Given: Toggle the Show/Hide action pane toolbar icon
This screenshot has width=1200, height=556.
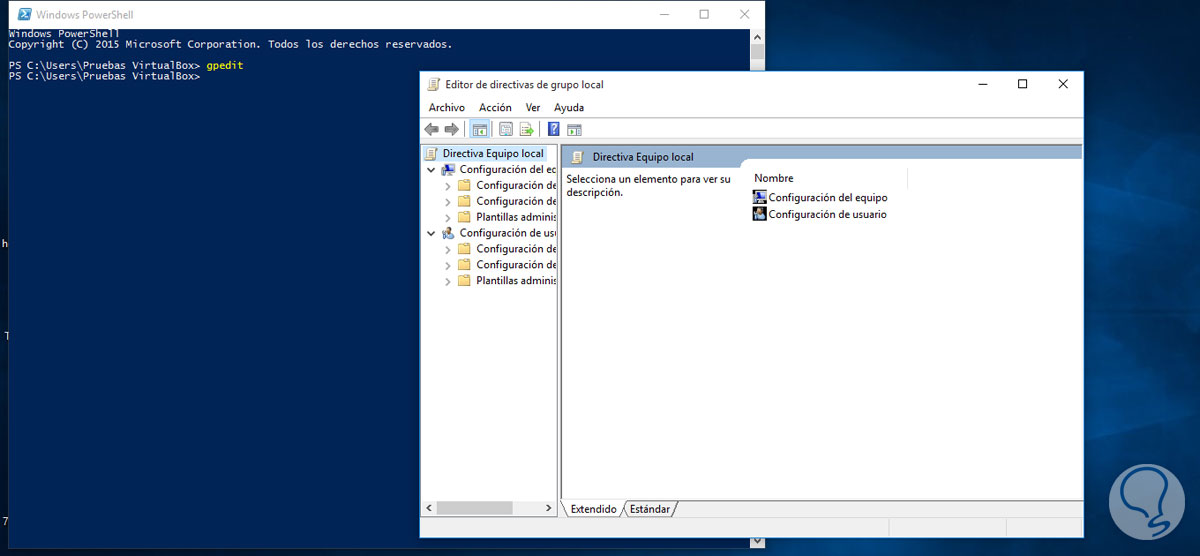Looking at the screenshot, I should (574, 129).
